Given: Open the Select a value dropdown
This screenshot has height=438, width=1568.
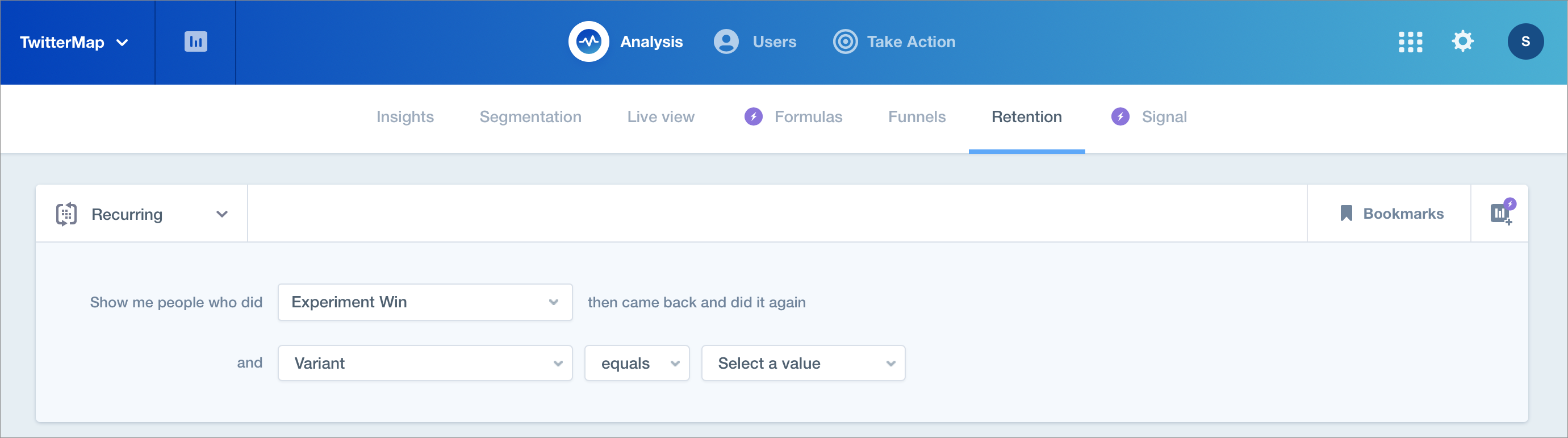Looking at the screenshot, I should pyautogui.click(x=803, y=363).
